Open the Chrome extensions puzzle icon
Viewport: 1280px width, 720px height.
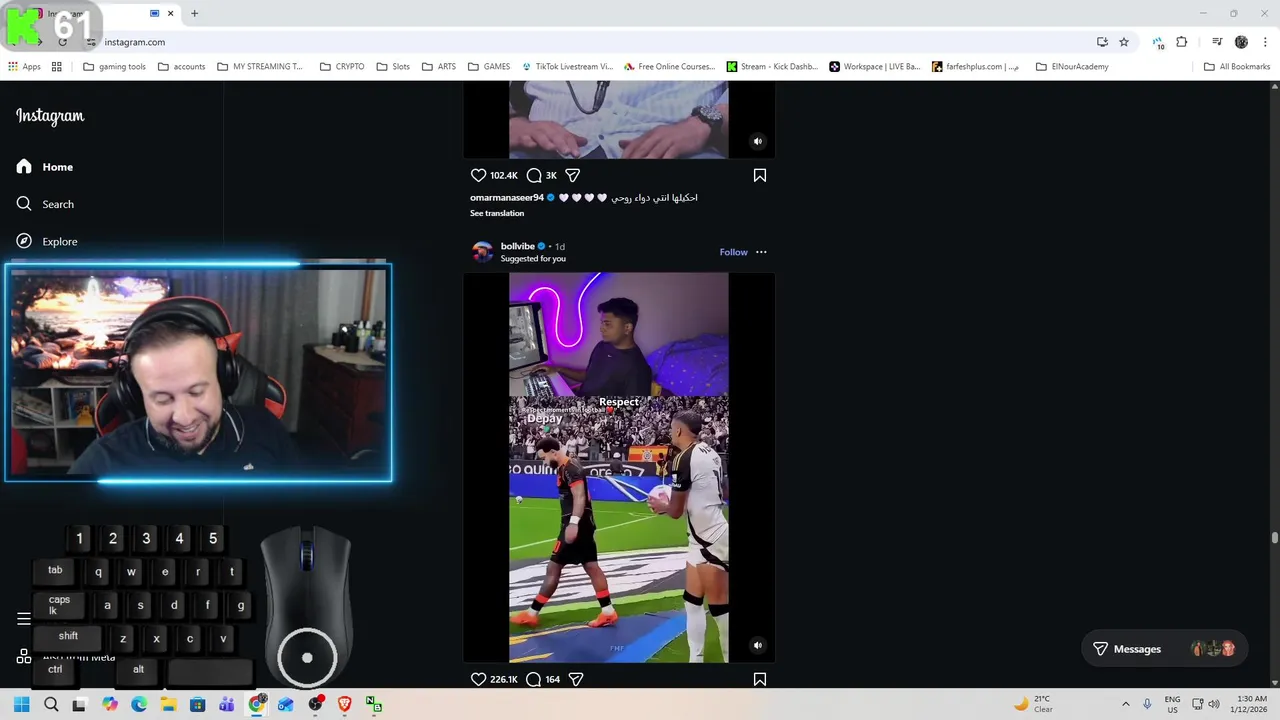(x=1182, y=42)
